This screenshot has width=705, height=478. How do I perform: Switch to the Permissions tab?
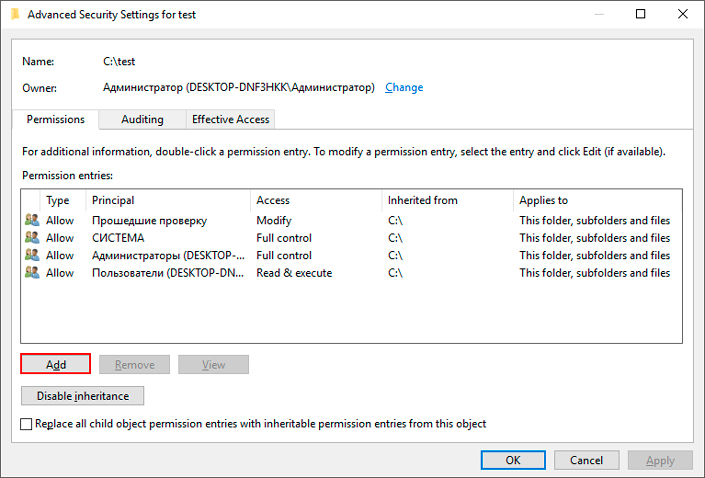pyautogui.click(x=55, y=120)
